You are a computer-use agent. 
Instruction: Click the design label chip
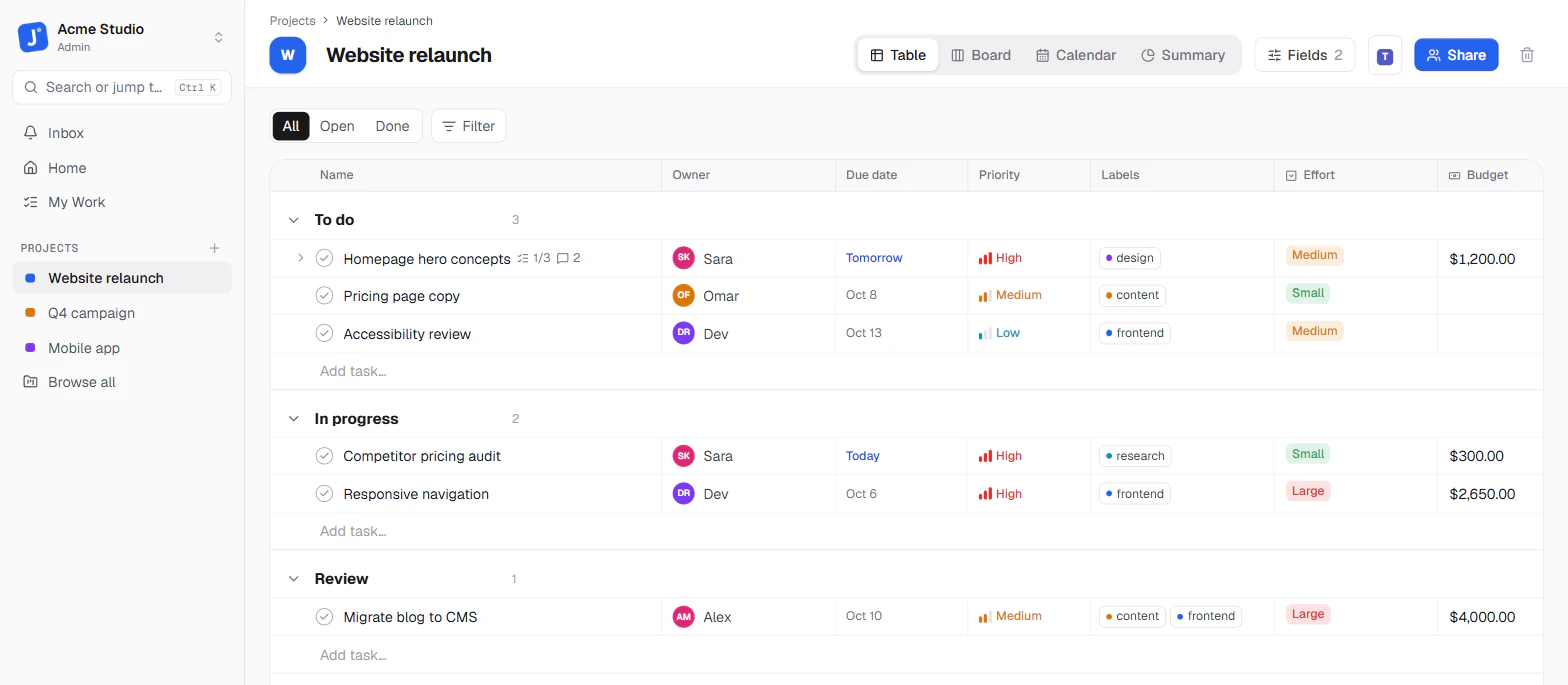[x=1129, y=258]
